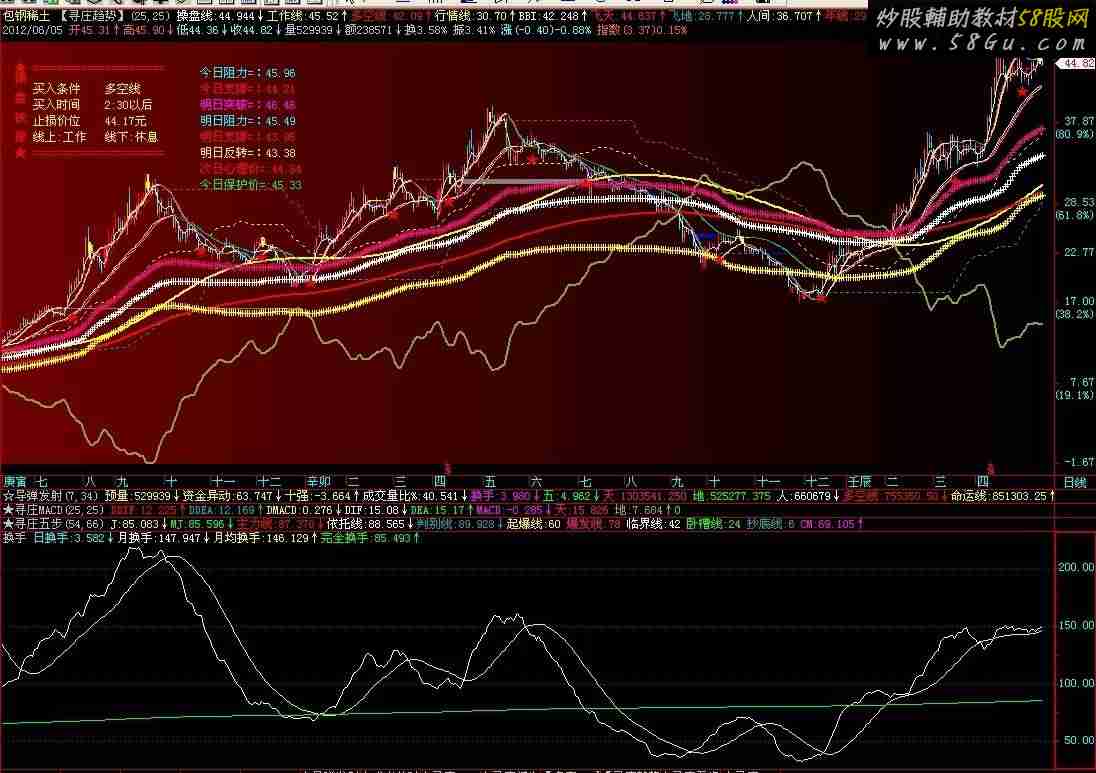The width and height of the screenshot is (1096, 773).
Task: Click the 买入条件 label on chart
Action: [57, 89]
